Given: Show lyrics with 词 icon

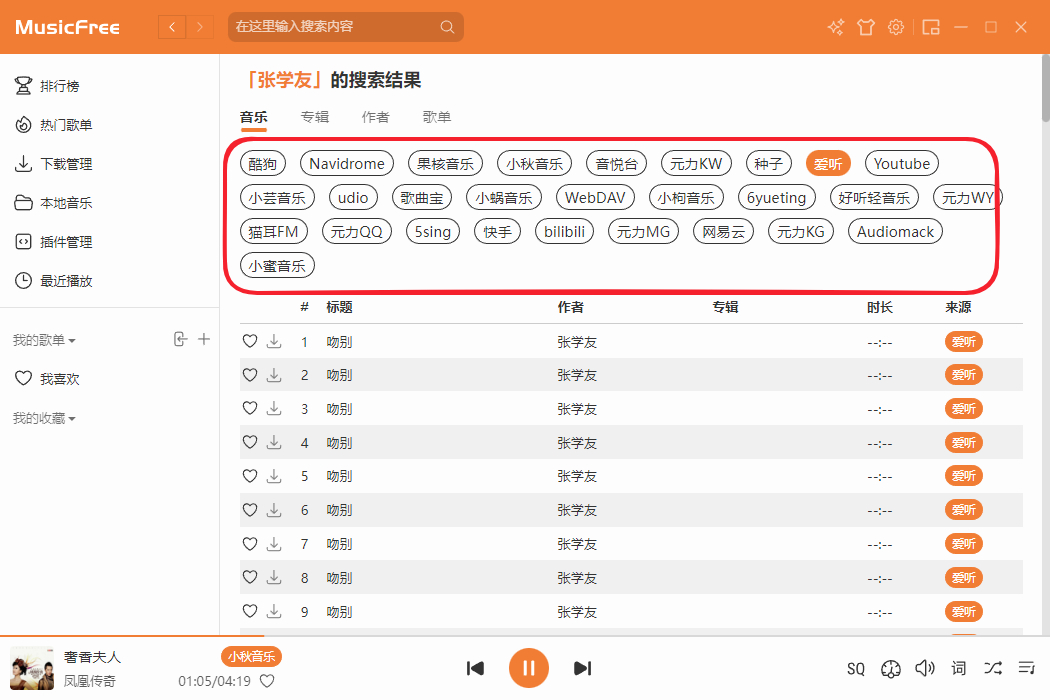Looking at the screenshot, I should click(x=959, y=668).
